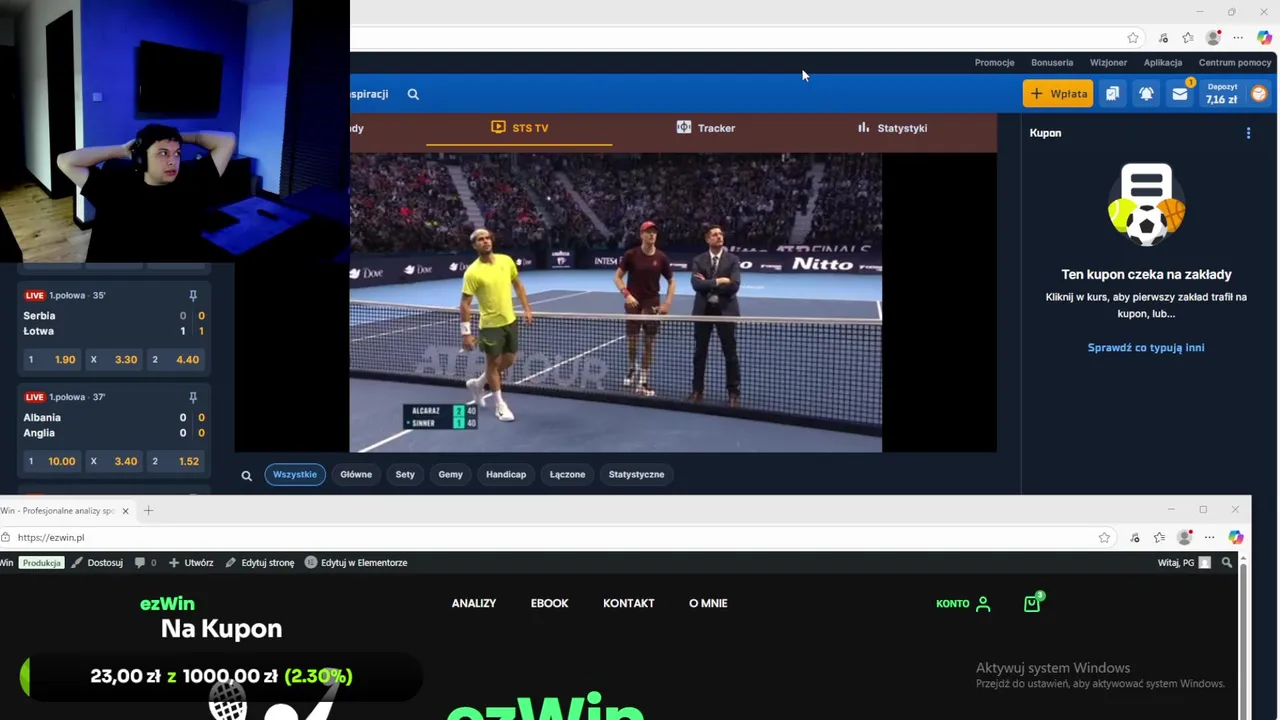Click the Depozyt 7,16 zł balance
The image size is (1280, 720).
click(x=1222, y=94)
